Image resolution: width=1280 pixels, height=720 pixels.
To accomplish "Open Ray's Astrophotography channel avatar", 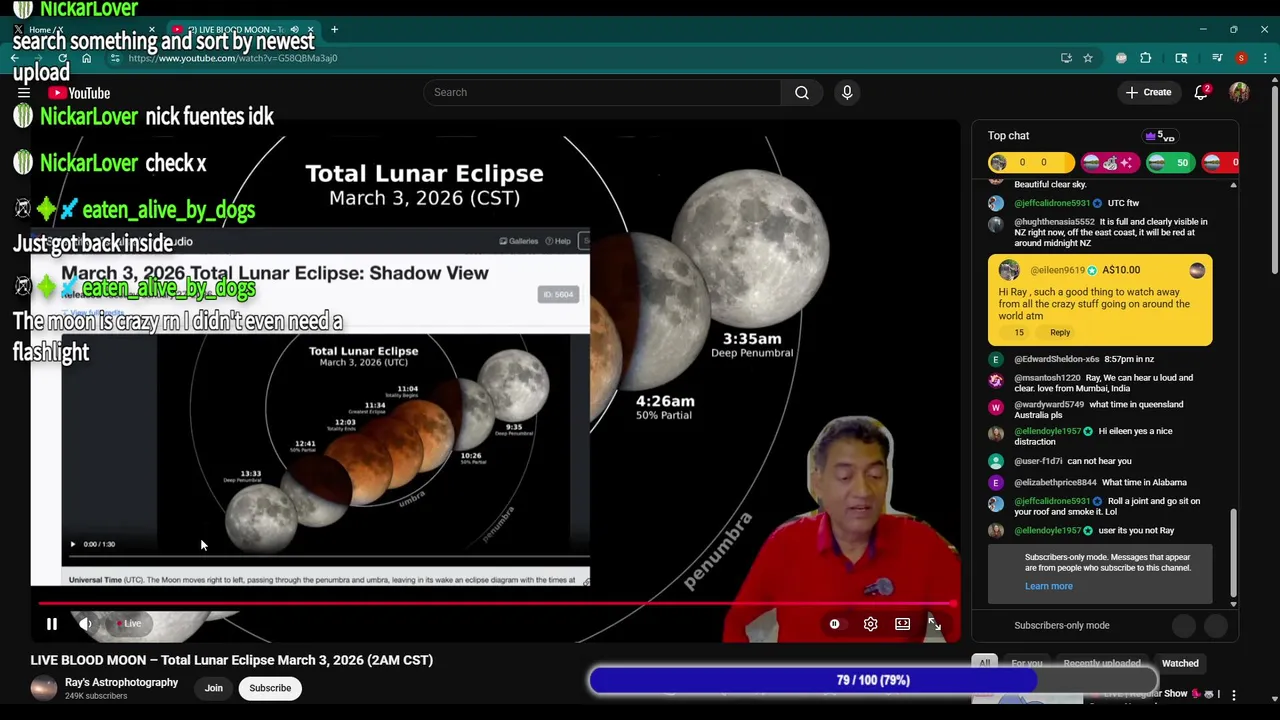I will click(44, 688).
